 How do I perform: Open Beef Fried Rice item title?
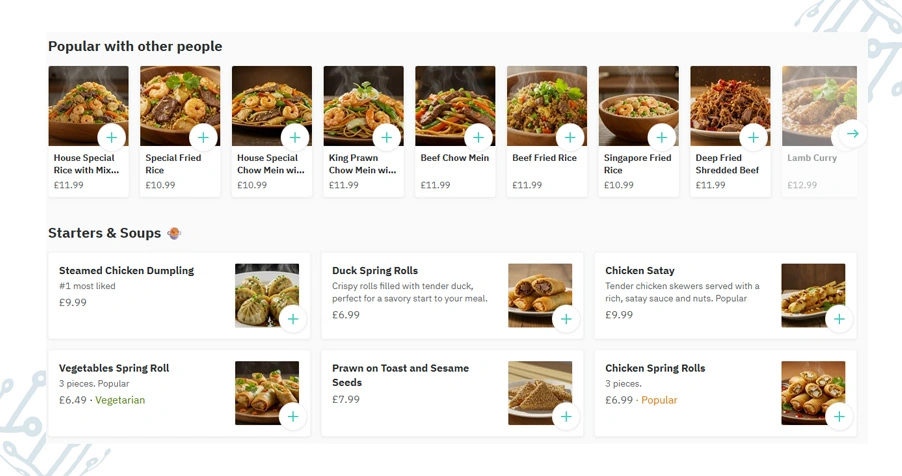[x=544, y=158]
